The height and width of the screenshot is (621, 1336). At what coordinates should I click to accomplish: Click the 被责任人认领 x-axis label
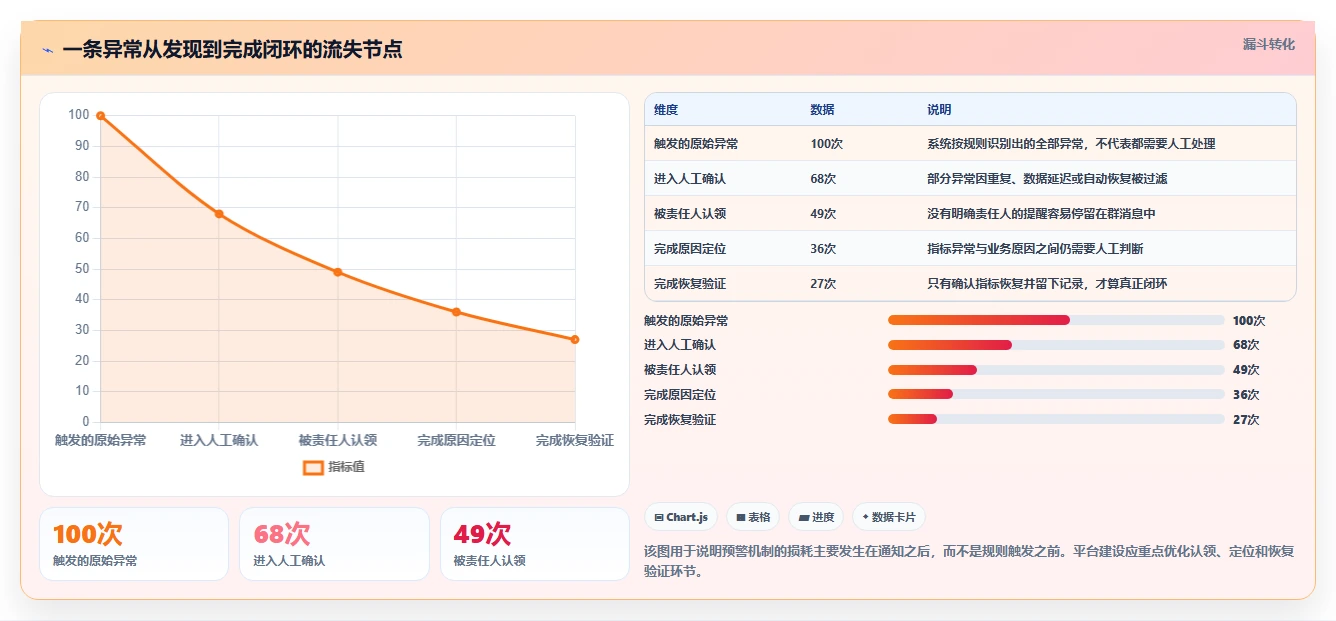(x=337, y=441)
